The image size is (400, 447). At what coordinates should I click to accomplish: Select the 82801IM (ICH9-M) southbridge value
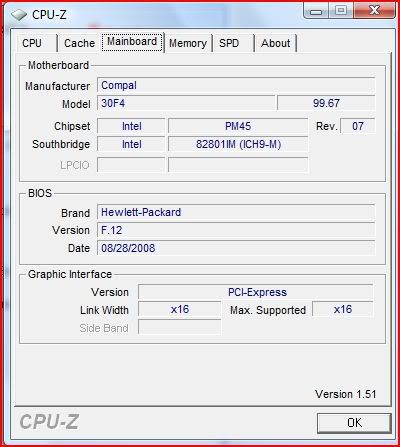pos(238,144)
